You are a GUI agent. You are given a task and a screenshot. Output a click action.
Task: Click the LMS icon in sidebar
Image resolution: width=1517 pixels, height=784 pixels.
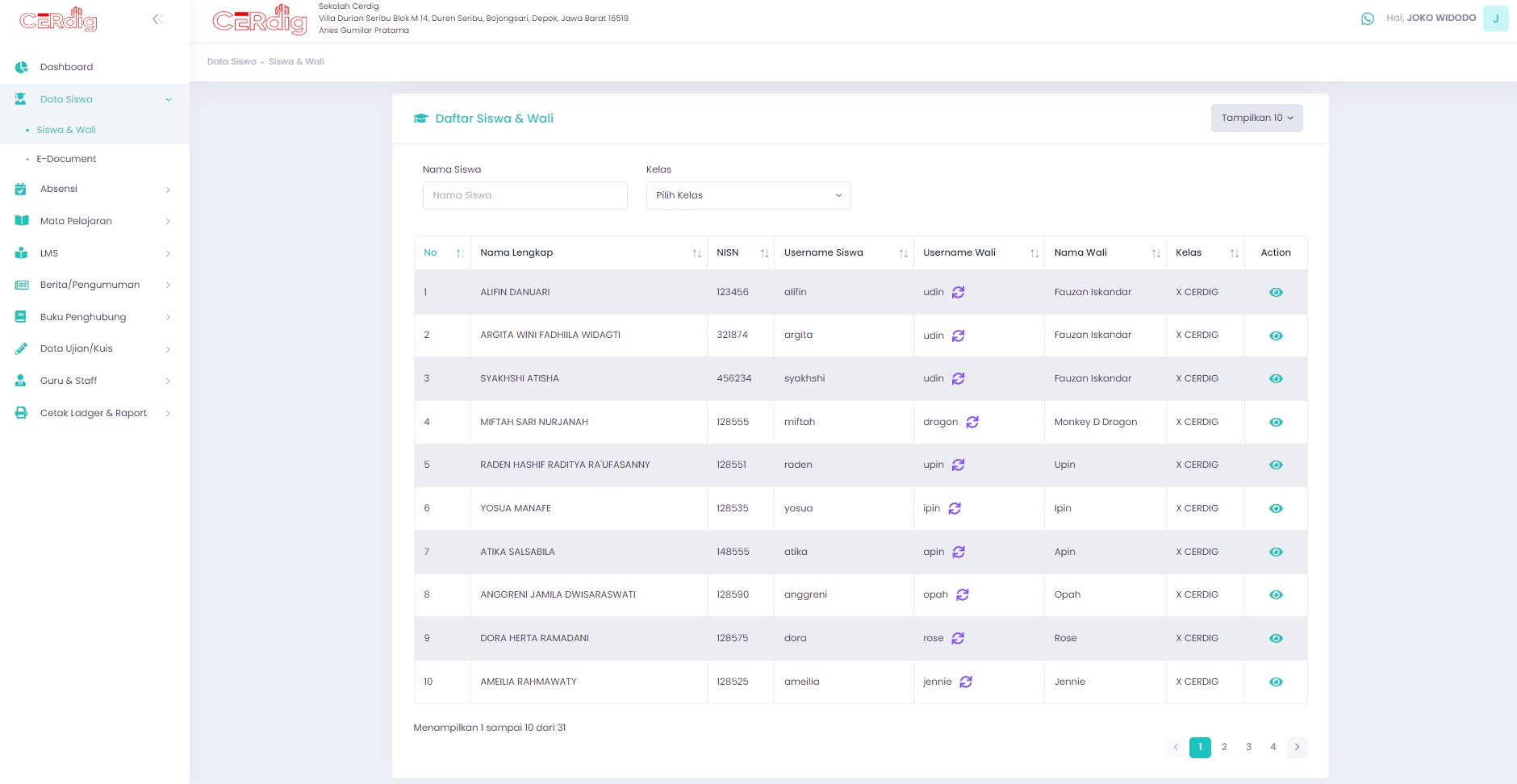click(21, 253)
